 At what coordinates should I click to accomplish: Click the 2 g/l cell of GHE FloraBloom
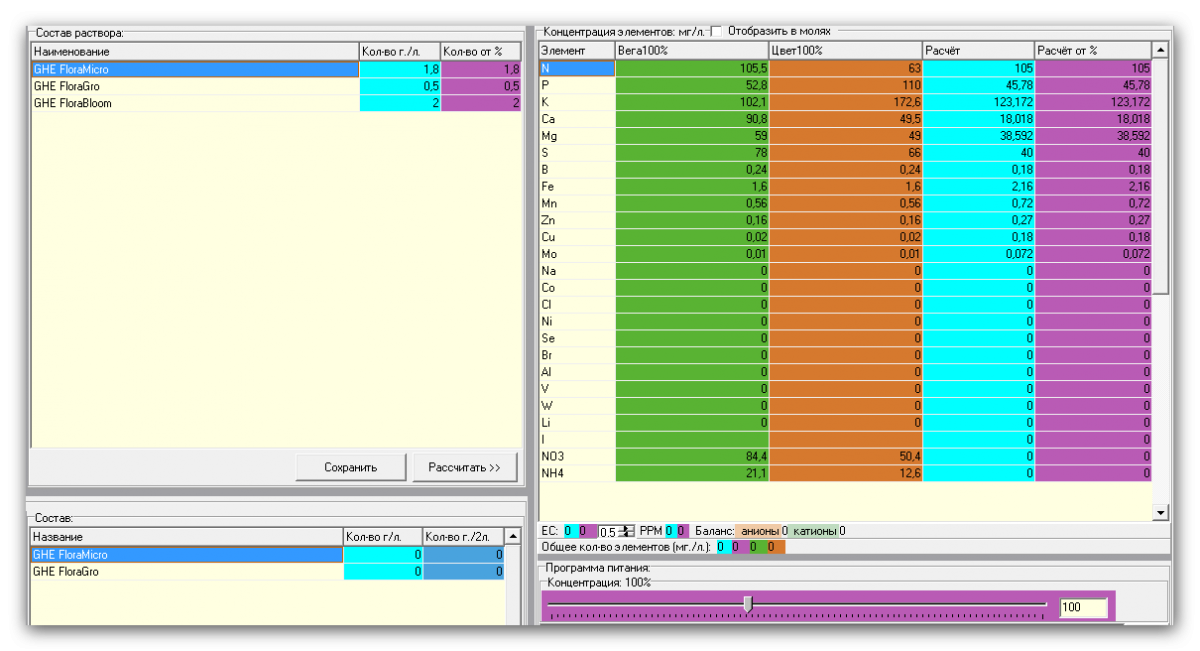pos(400,103)
